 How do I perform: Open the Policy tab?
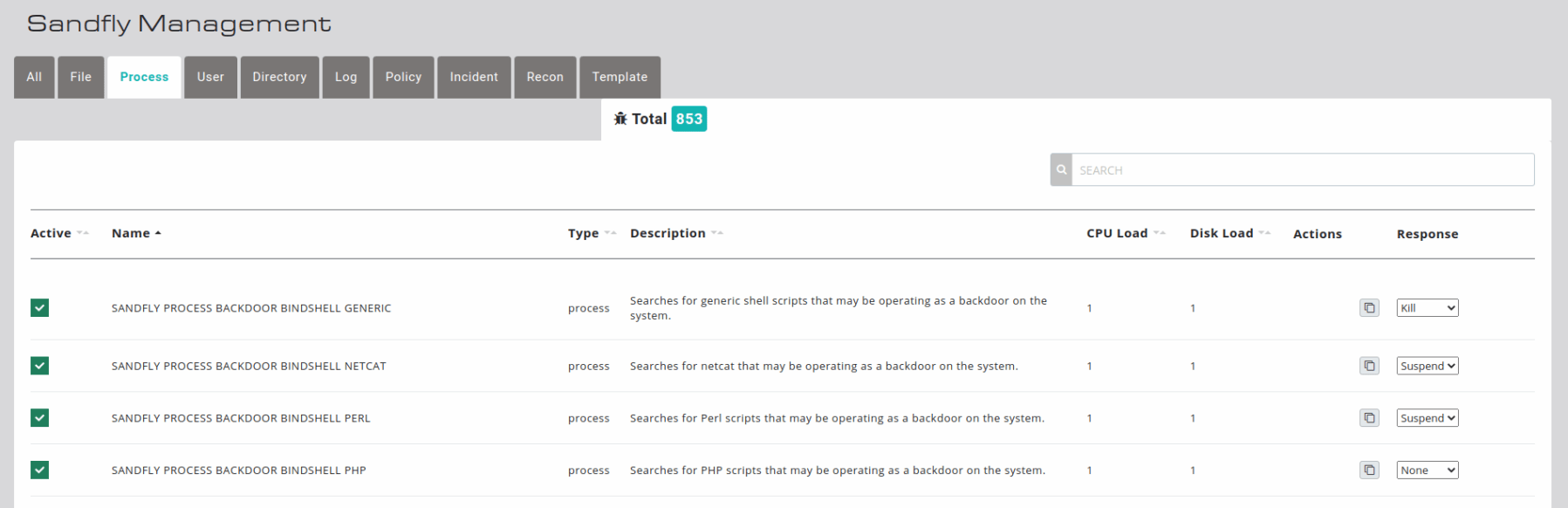point(403,77)
